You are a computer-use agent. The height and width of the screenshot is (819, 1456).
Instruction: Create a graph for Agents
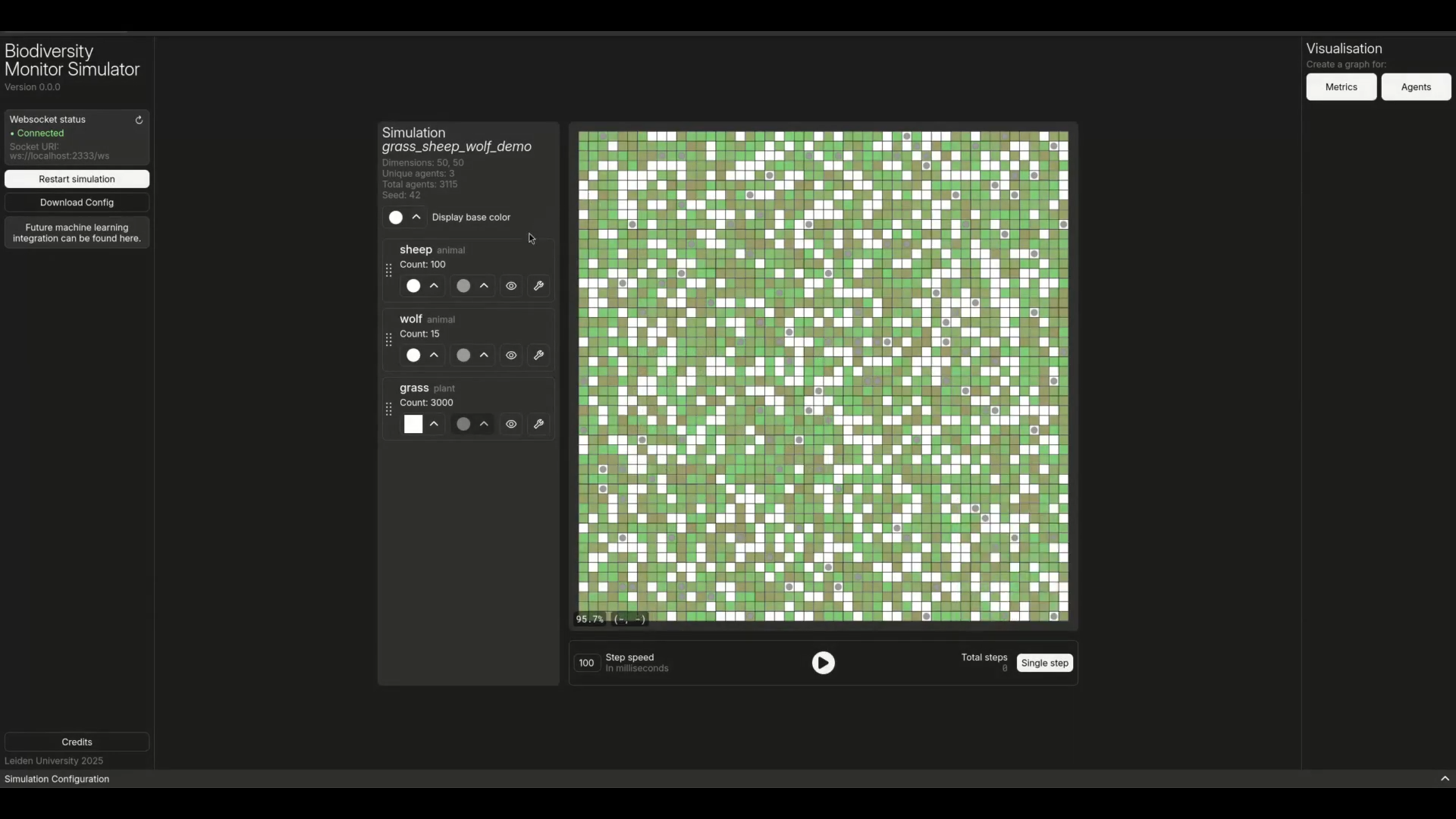(1416, 87)
